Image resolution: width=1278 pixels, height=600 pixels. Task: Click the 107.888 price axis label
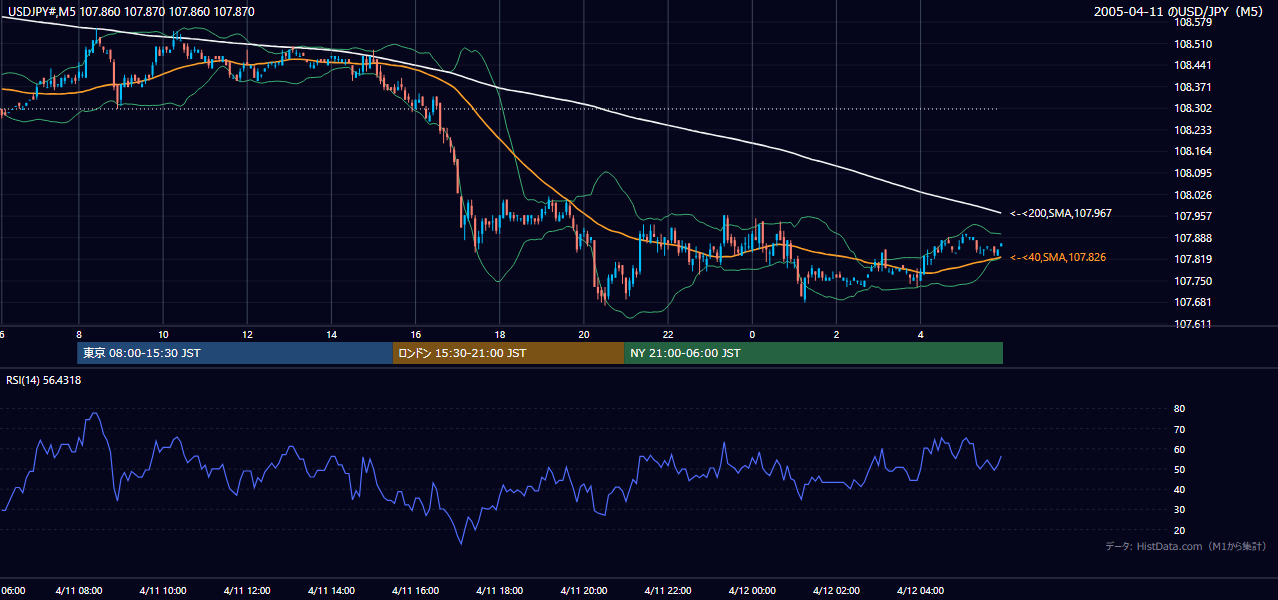click(x=1193, y=238)
